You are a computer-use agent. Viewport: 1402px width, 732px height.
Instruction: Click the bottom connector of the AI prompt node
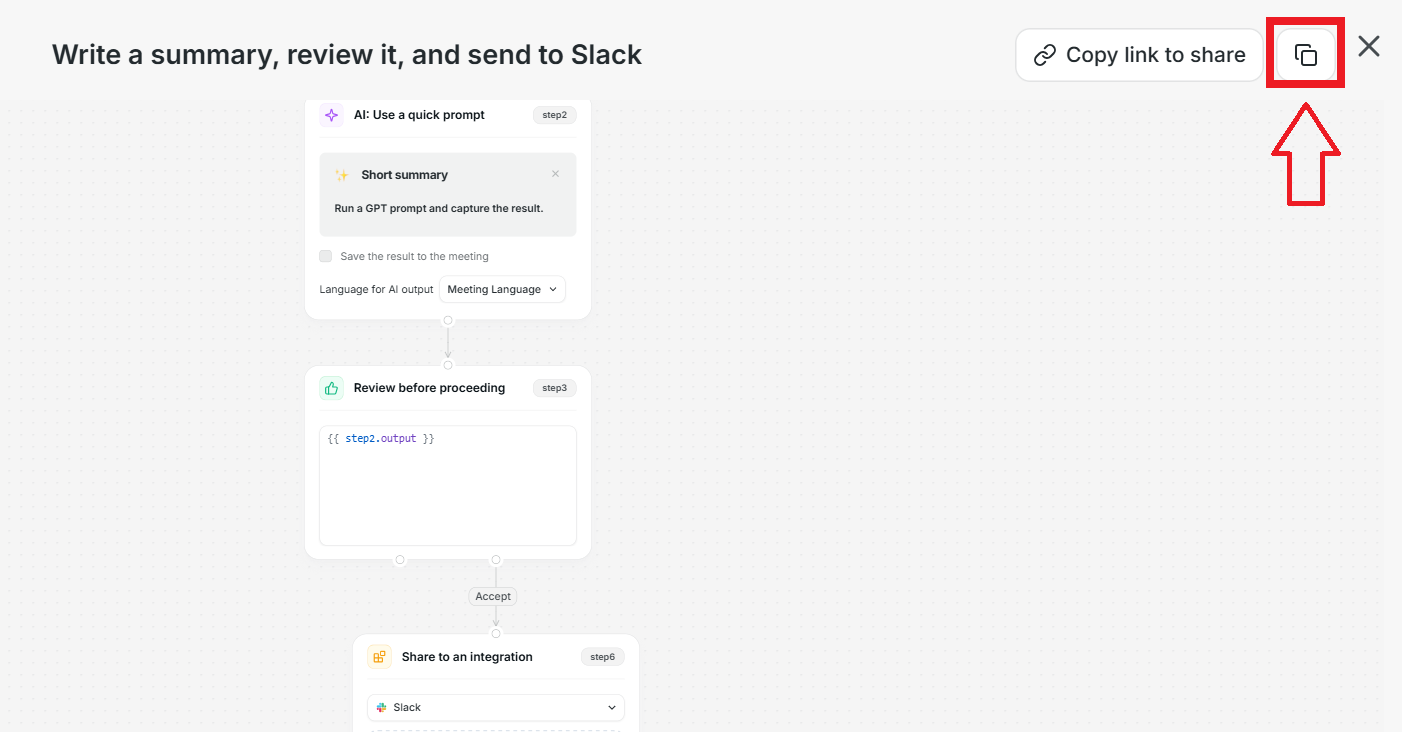(448, 321)
